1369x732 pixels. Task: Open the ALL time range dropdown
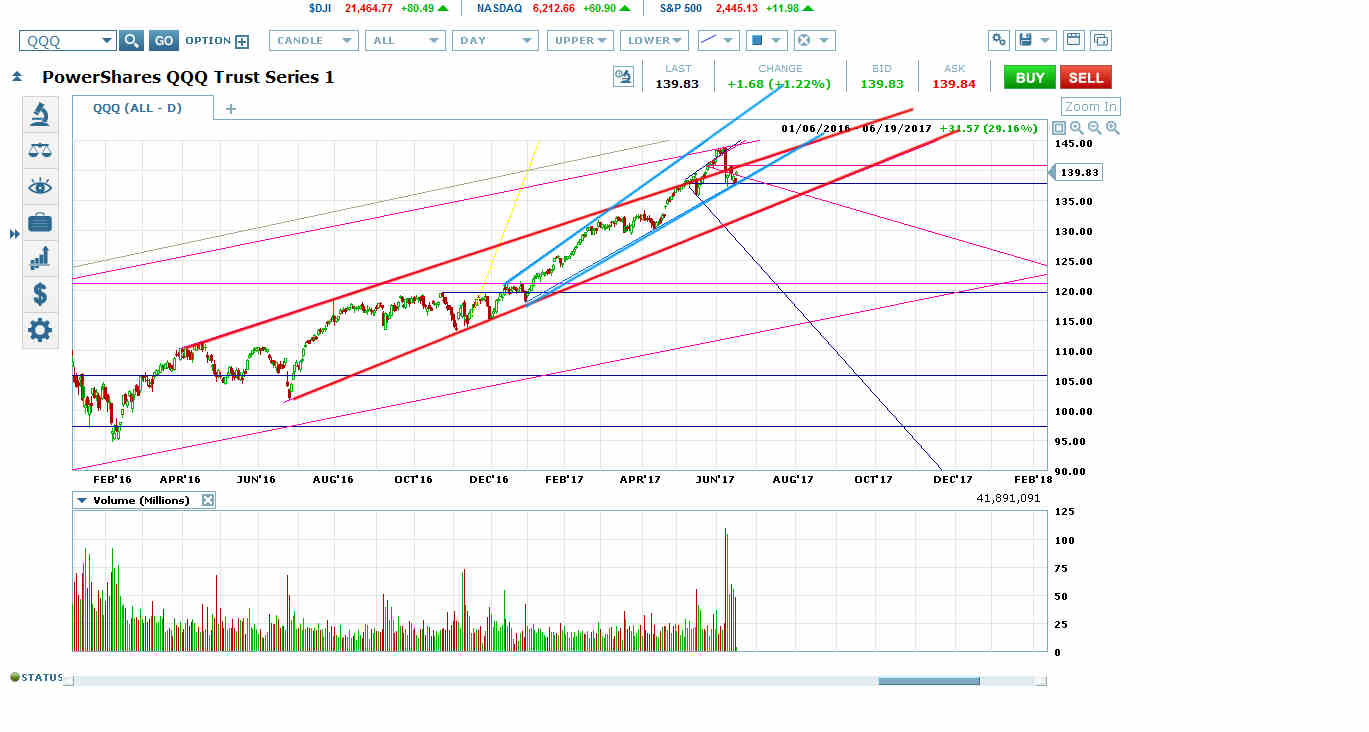[405, 40]
